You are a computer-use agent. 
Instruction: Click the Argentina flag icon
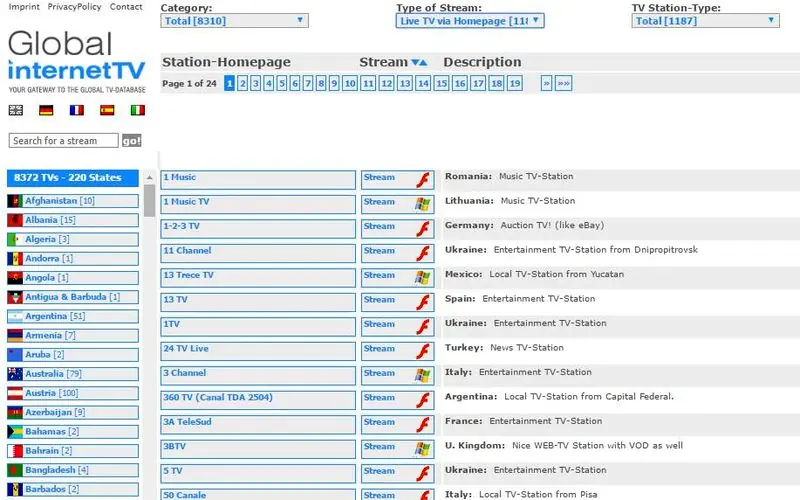point(15,316)
